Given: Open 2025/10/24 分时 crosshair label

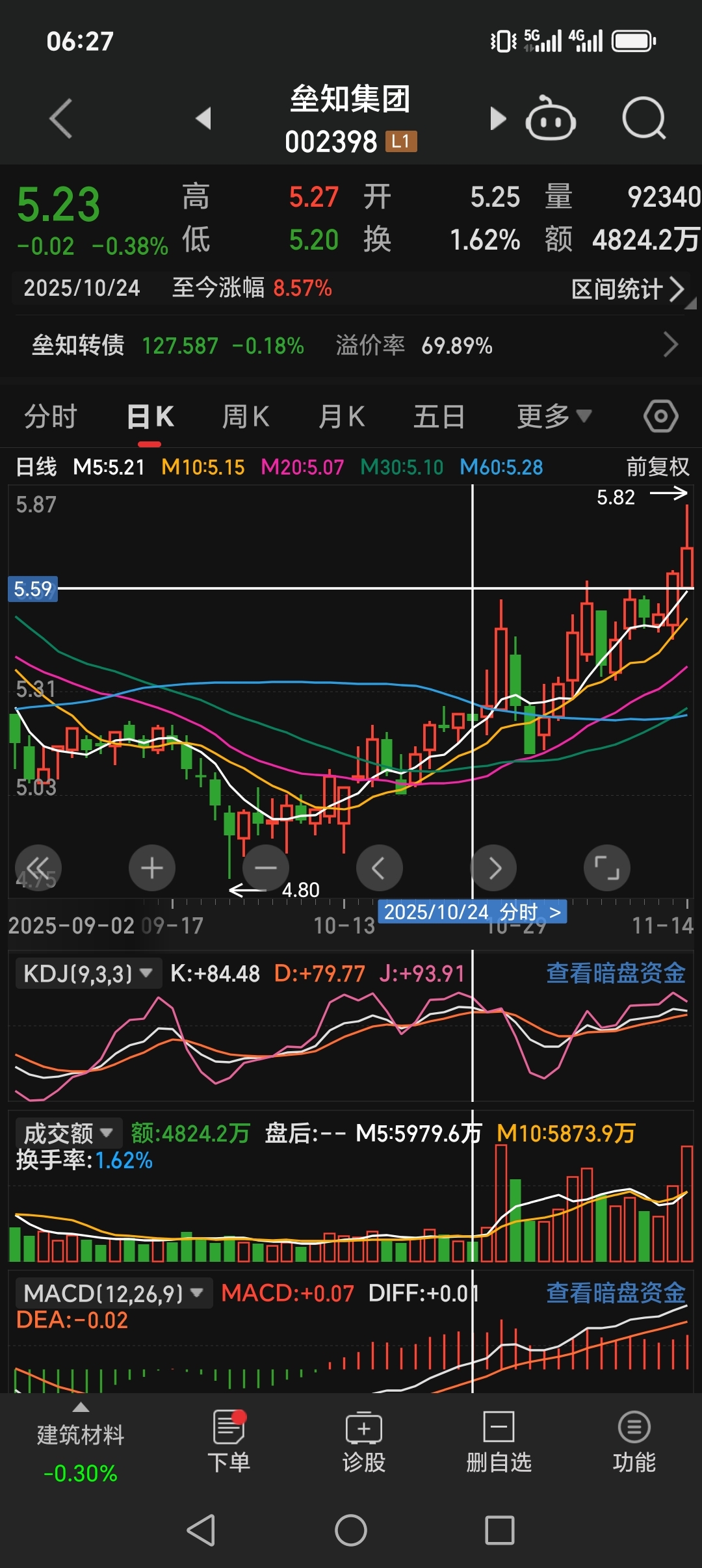Looking at the screenshot, I should click(x=473, y=912).
